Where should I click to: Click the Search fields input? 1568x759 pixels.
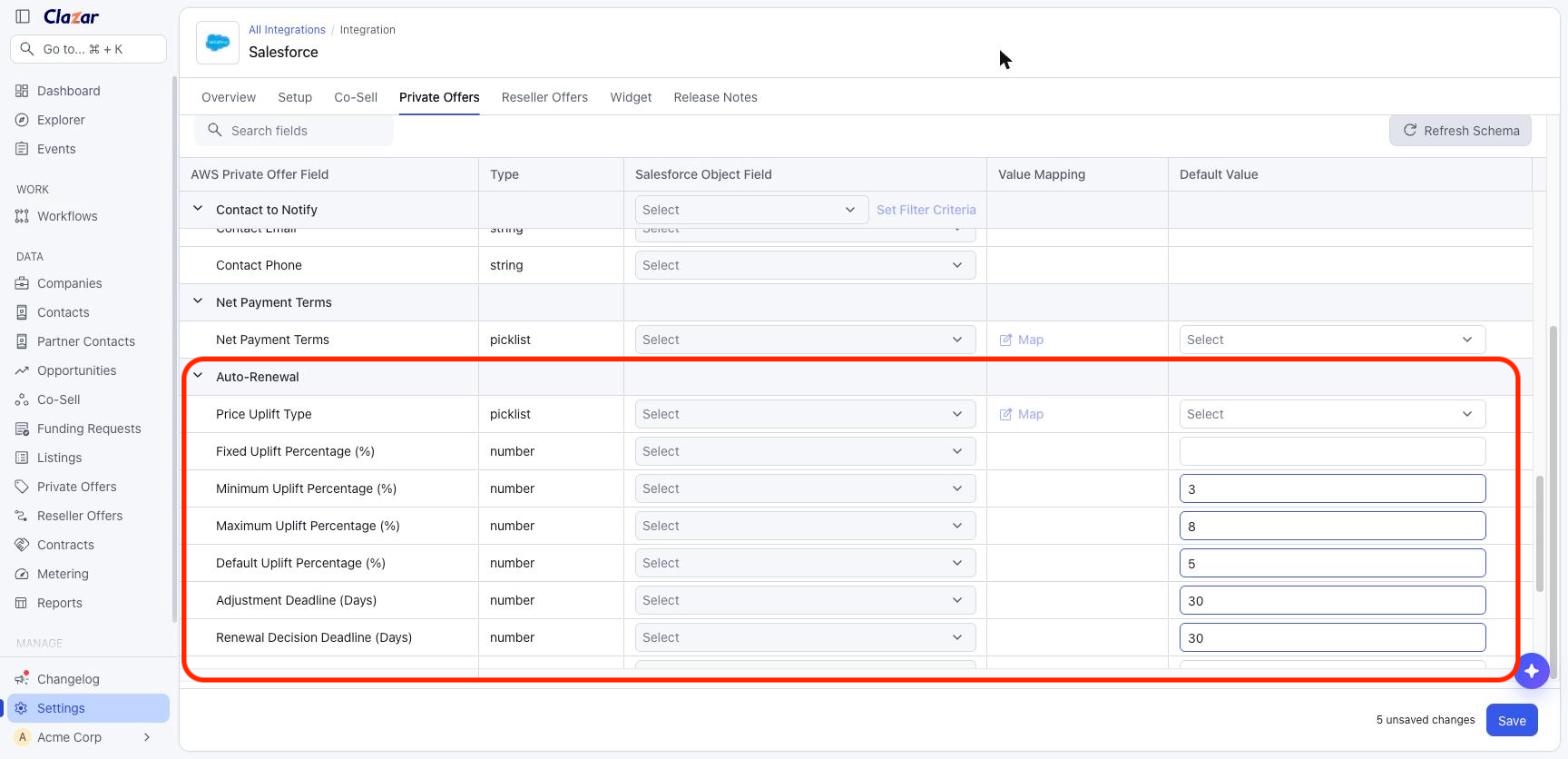(294, 130)
